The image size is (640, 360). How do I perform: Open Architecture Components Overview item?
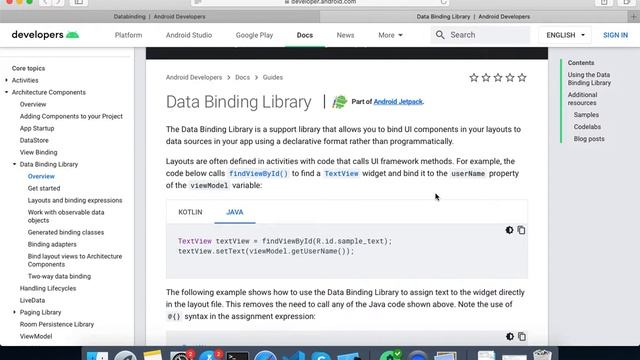click(x=33, y=104)
